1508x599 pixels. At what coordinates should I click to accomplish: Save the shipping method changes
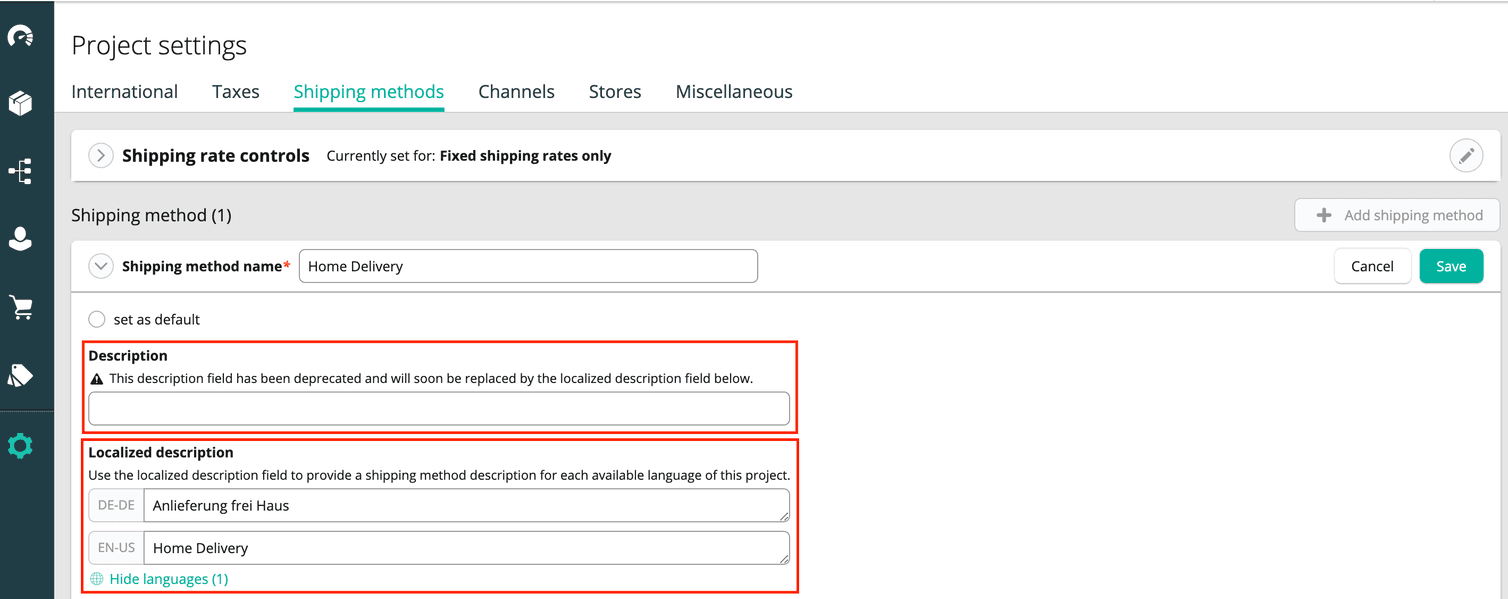1451,266
